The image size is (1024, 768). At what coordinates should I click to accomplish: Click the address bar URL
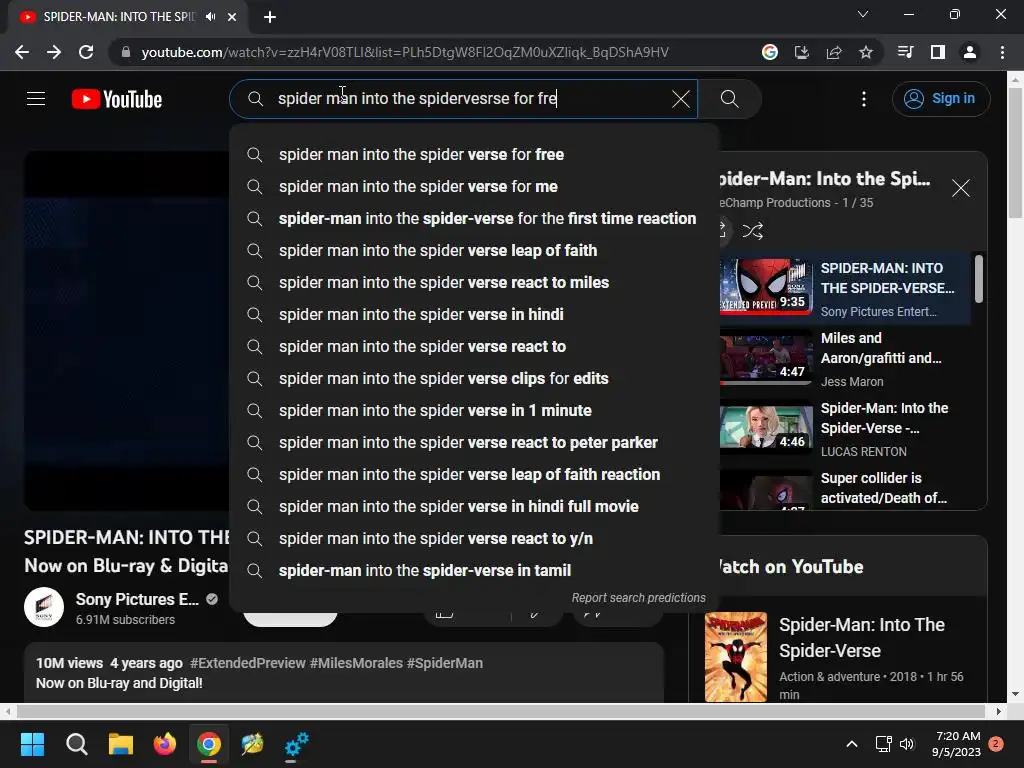pos(405,52)
